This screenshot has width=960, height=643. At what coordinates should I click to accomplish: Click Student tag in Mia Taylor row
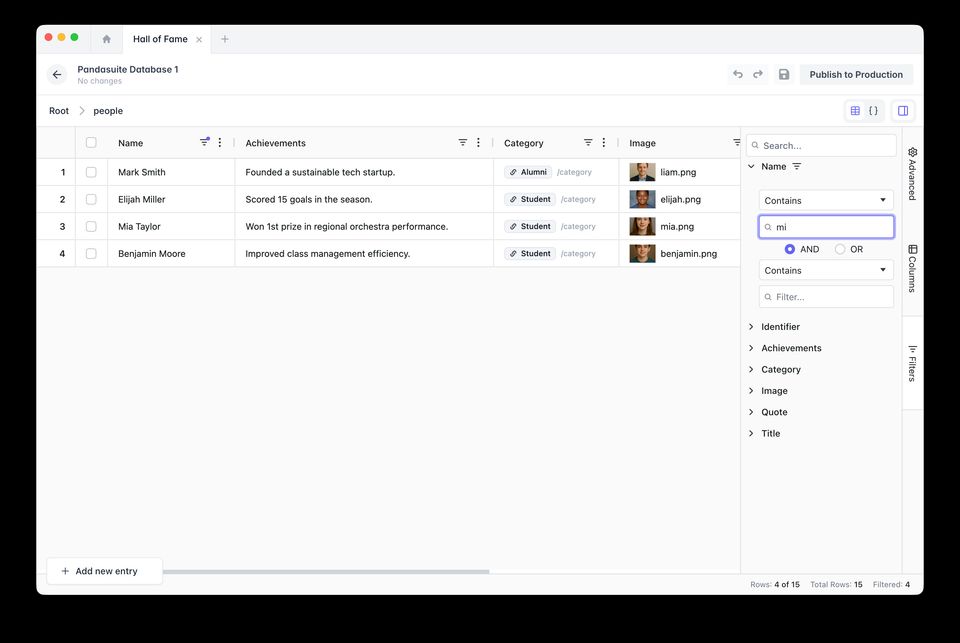[530, 227]
